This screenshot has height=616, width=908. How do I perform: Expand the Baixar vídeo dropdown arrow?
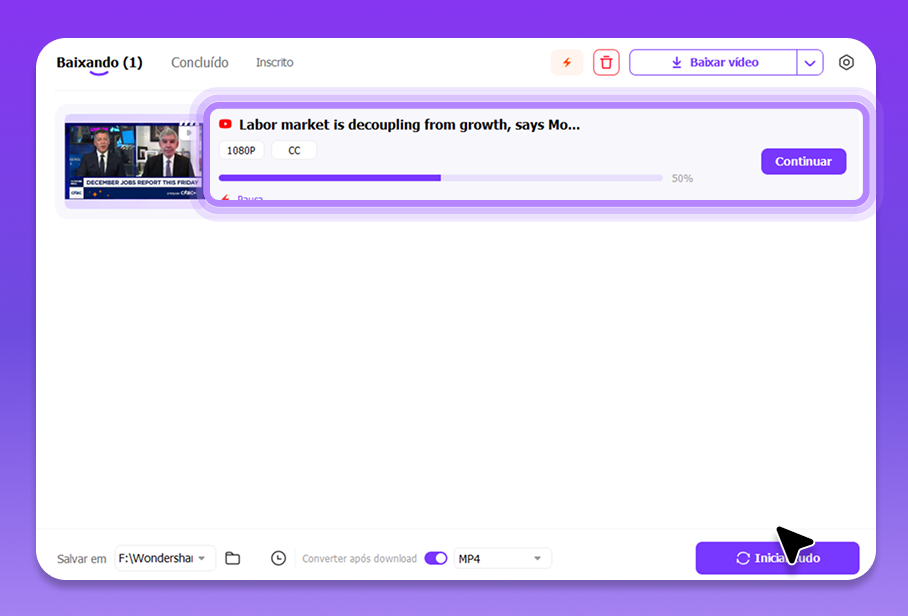pos(810,62)
